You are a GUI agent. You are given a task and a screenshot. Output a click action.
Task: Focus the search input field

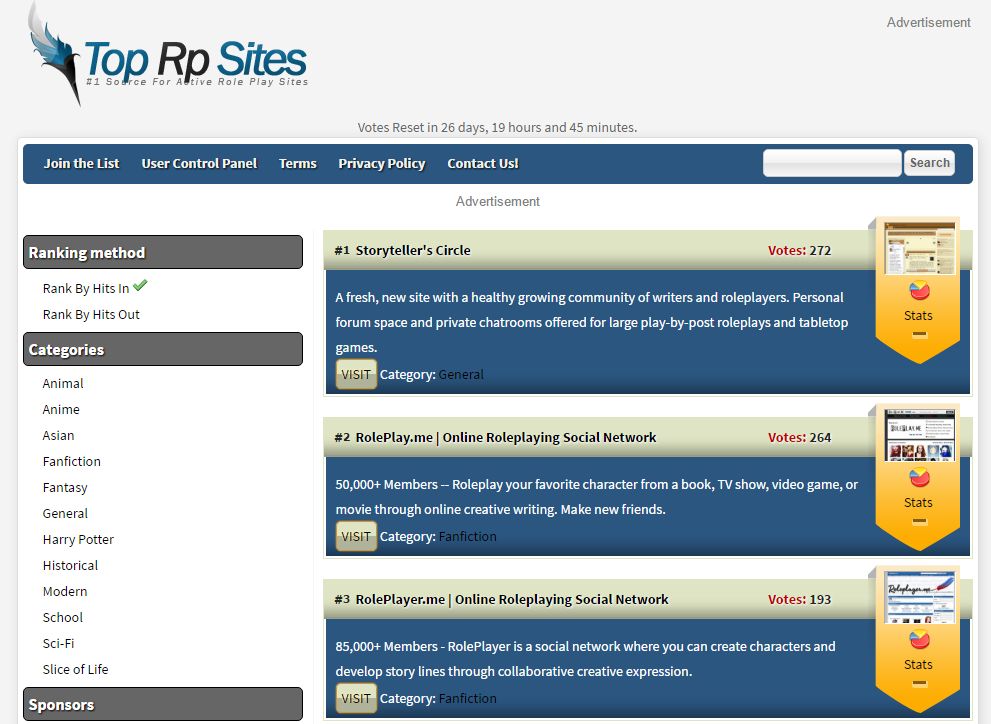coord(832,163)
